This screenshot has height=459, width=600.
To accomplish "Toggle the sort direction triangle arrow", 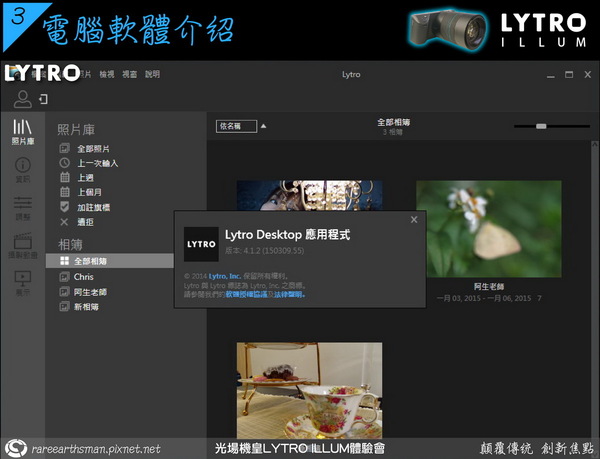I will pos(264,126).
